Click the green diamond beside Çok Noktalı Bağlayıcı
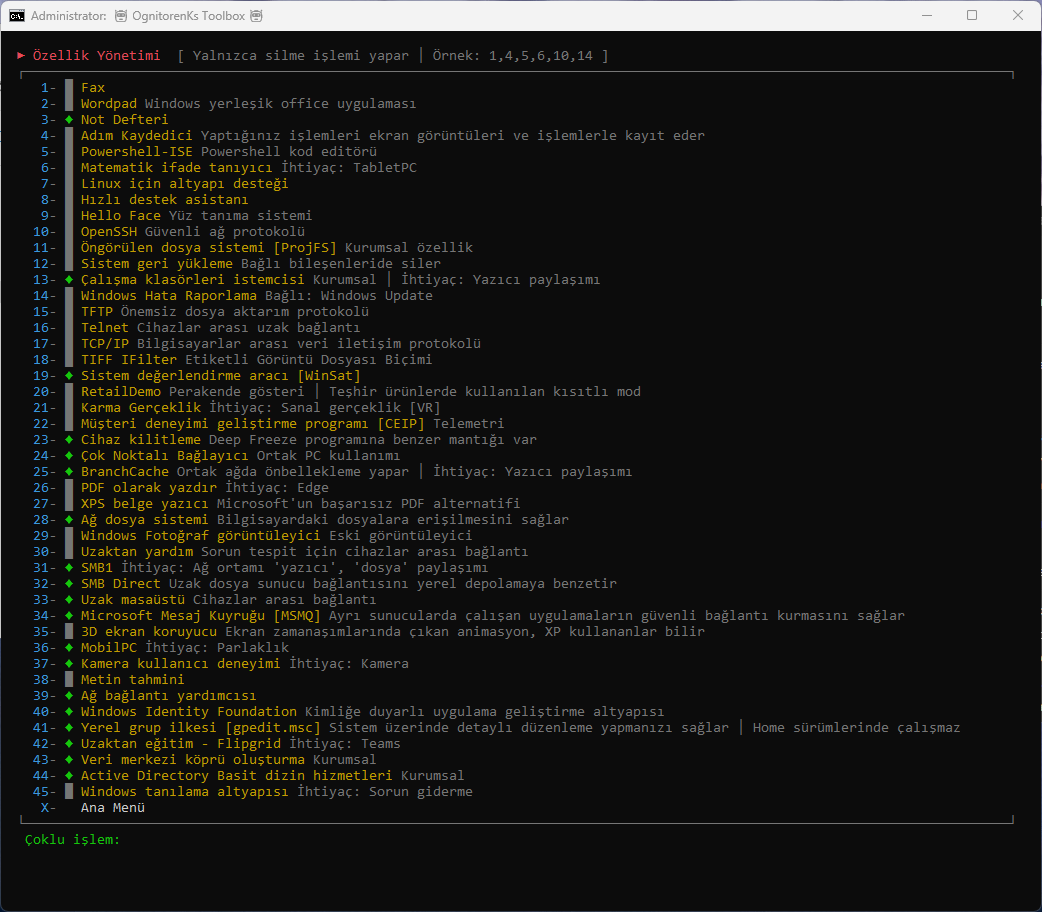This screenshot has height=912, width=1042. 69,456
